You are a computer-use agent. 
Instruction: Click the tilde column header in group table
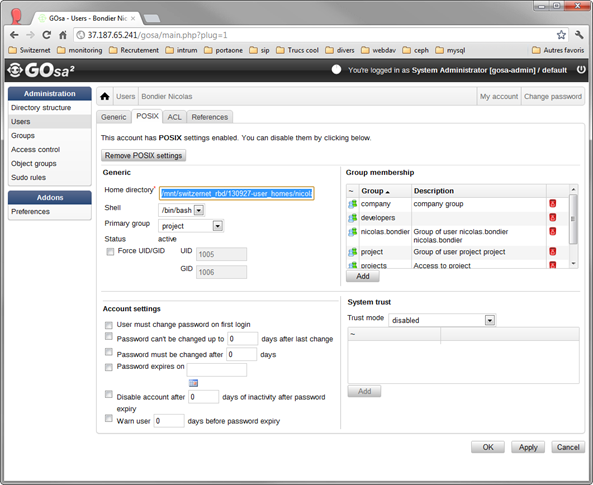pyautogui.click(x=351, y=191)
